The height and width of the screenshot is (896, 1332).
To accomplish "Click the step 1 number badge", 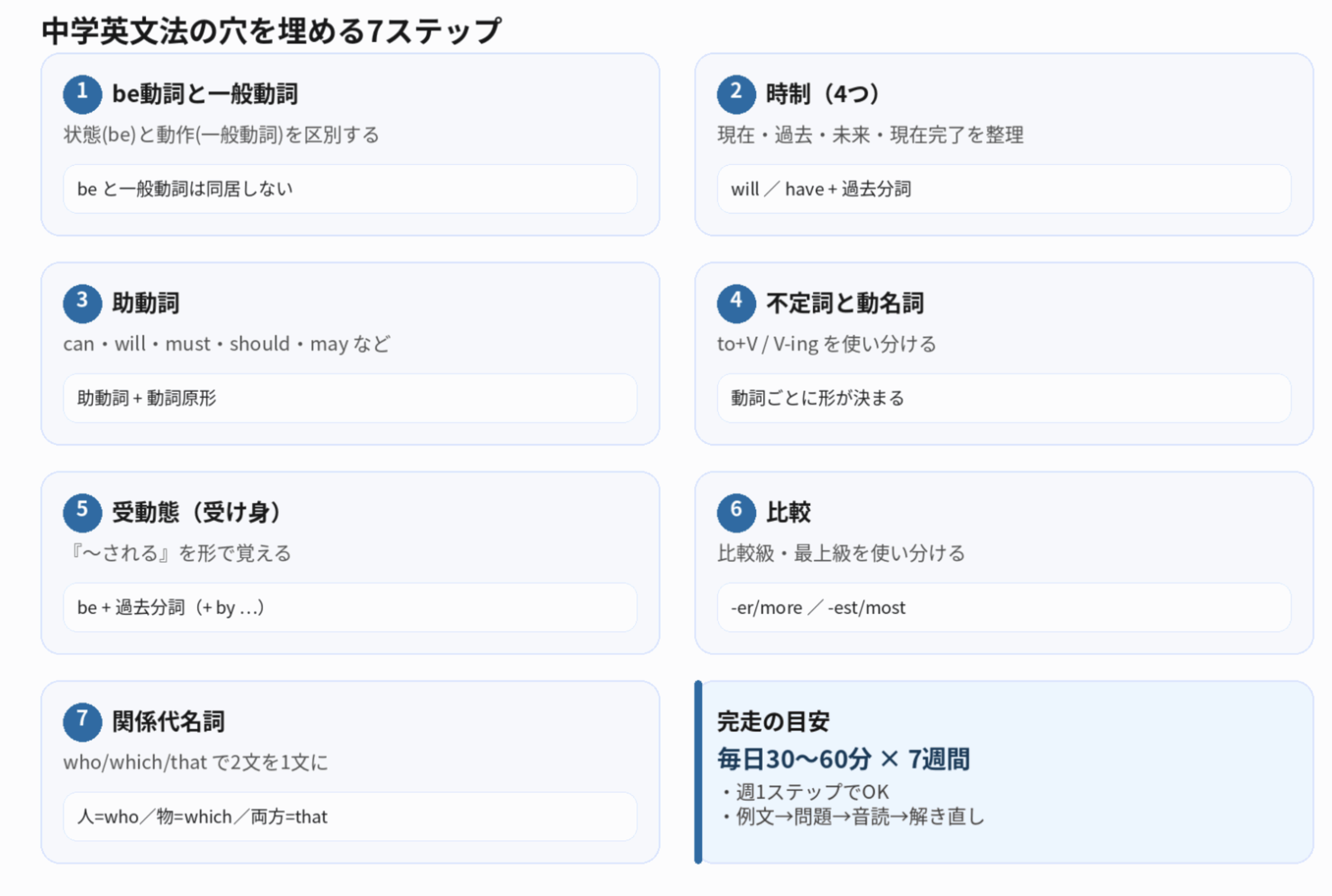I will pos(82,94).
